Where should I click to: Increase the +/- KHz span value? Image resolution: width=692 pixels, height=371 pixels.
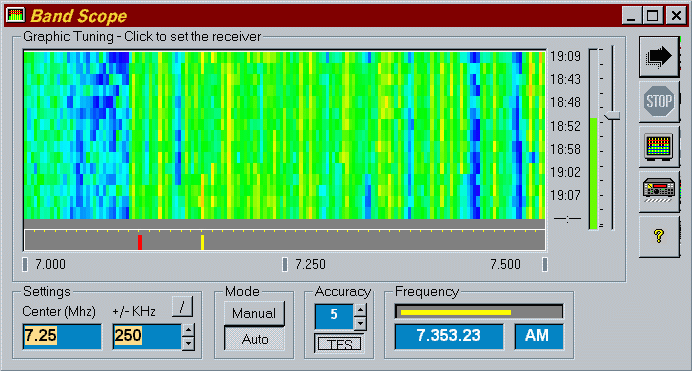pos(188,330)
